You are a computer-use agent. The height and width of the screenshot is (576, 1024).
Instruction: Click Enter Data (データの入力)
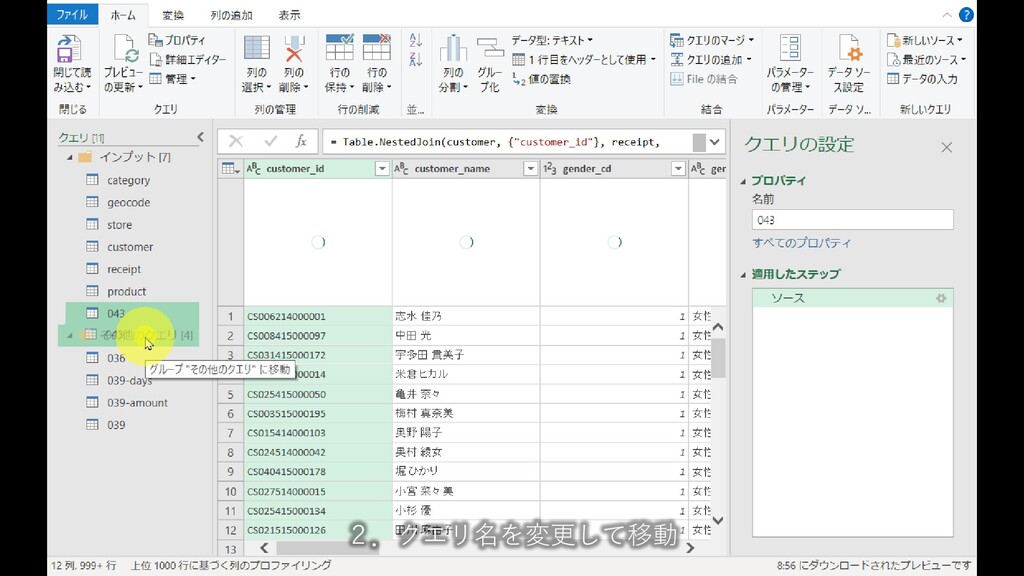(922, 79)
